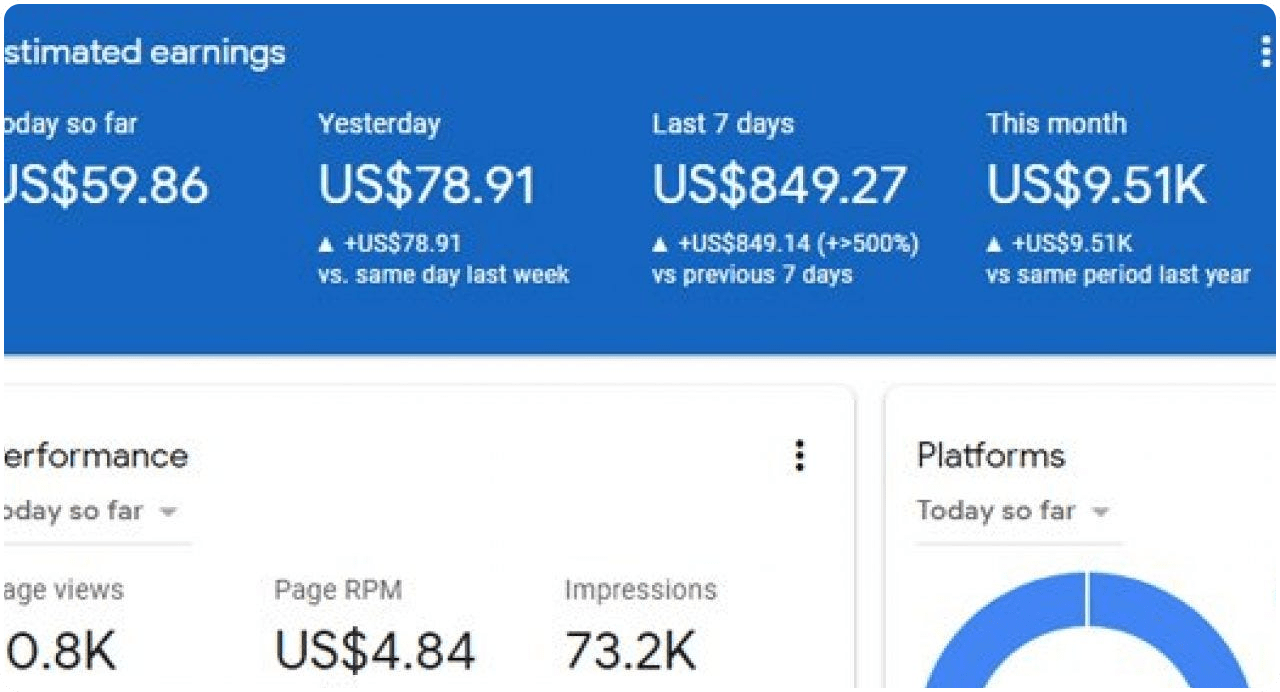Select the This month US$9.51K figure
The image size is (1280, 692).
point(1096,186)
